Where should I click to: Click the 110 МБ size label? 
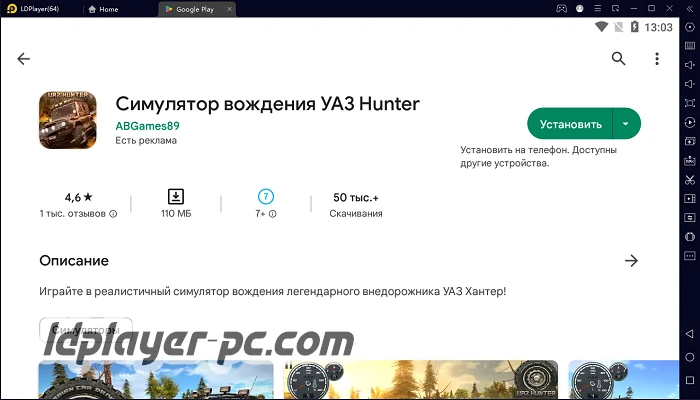[x=176, y=214]
